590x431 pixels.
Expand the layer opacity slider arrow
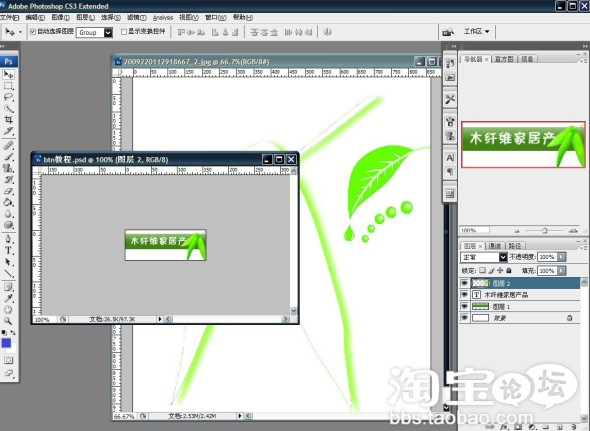coord(561,257)
